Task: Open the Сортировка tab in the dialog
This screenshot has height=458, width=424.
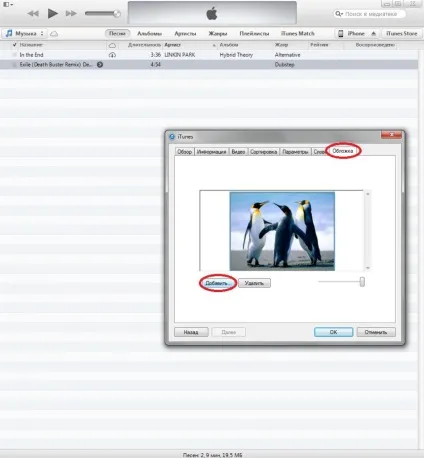Action: coord(263,152)
